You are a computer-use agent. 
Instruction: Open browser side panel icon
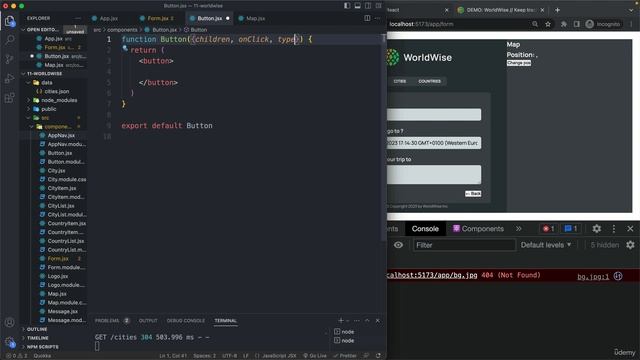pyautogui.click(x=576, y=24)
